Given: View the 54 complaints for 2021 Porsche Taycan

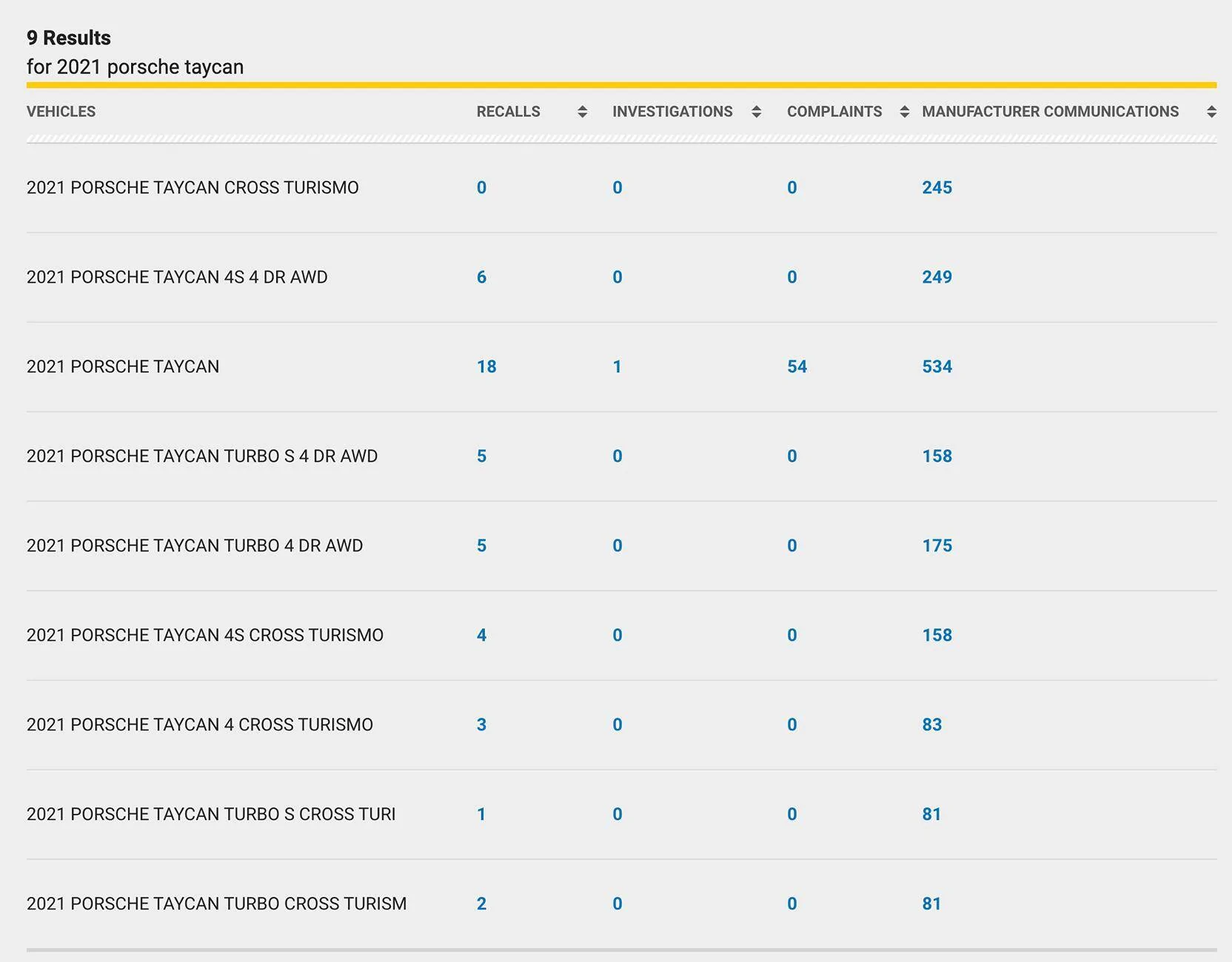Looking at the screenshot, I should coord(797,367).
